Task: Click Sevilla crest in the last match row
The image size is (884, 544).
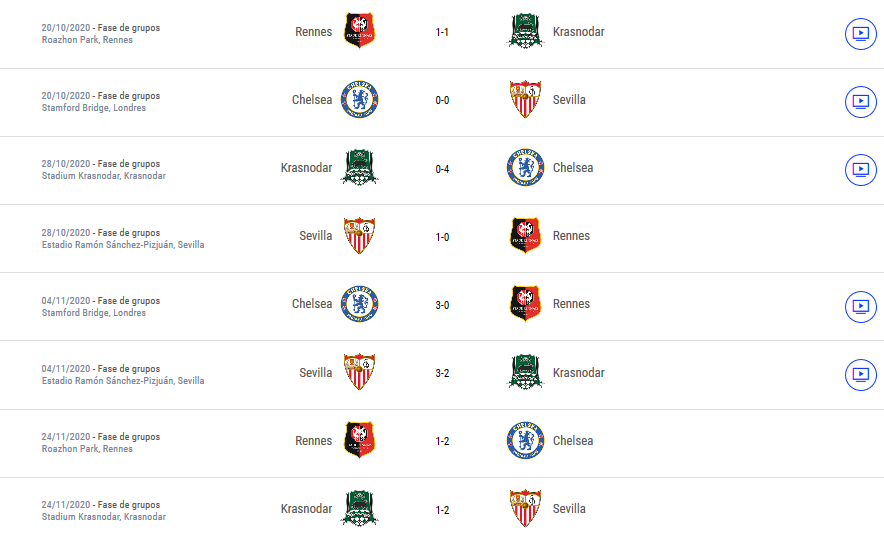Action: coord(525,508)
